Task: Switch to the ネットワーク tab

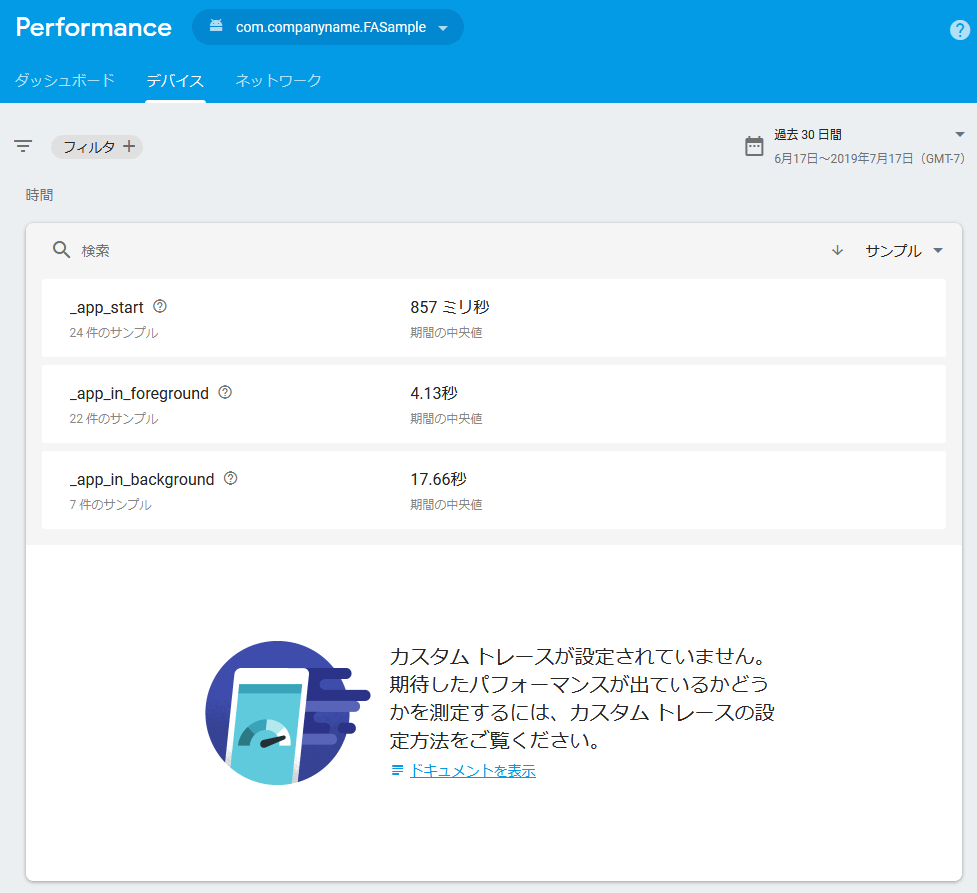Action: tap(277, 82)
